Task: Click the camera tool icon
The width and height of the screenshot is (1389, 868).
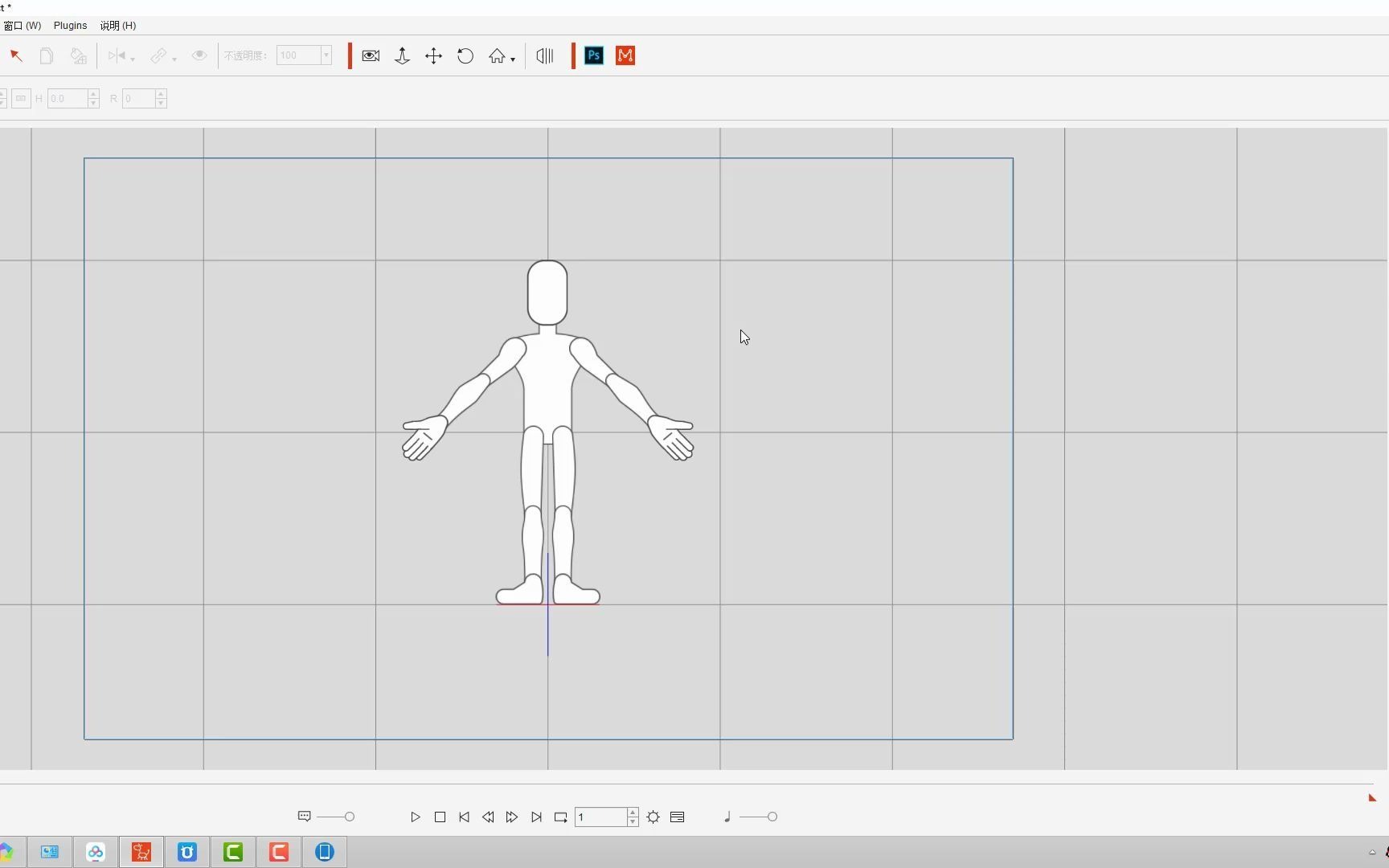Action: click(x=369, y=55)
